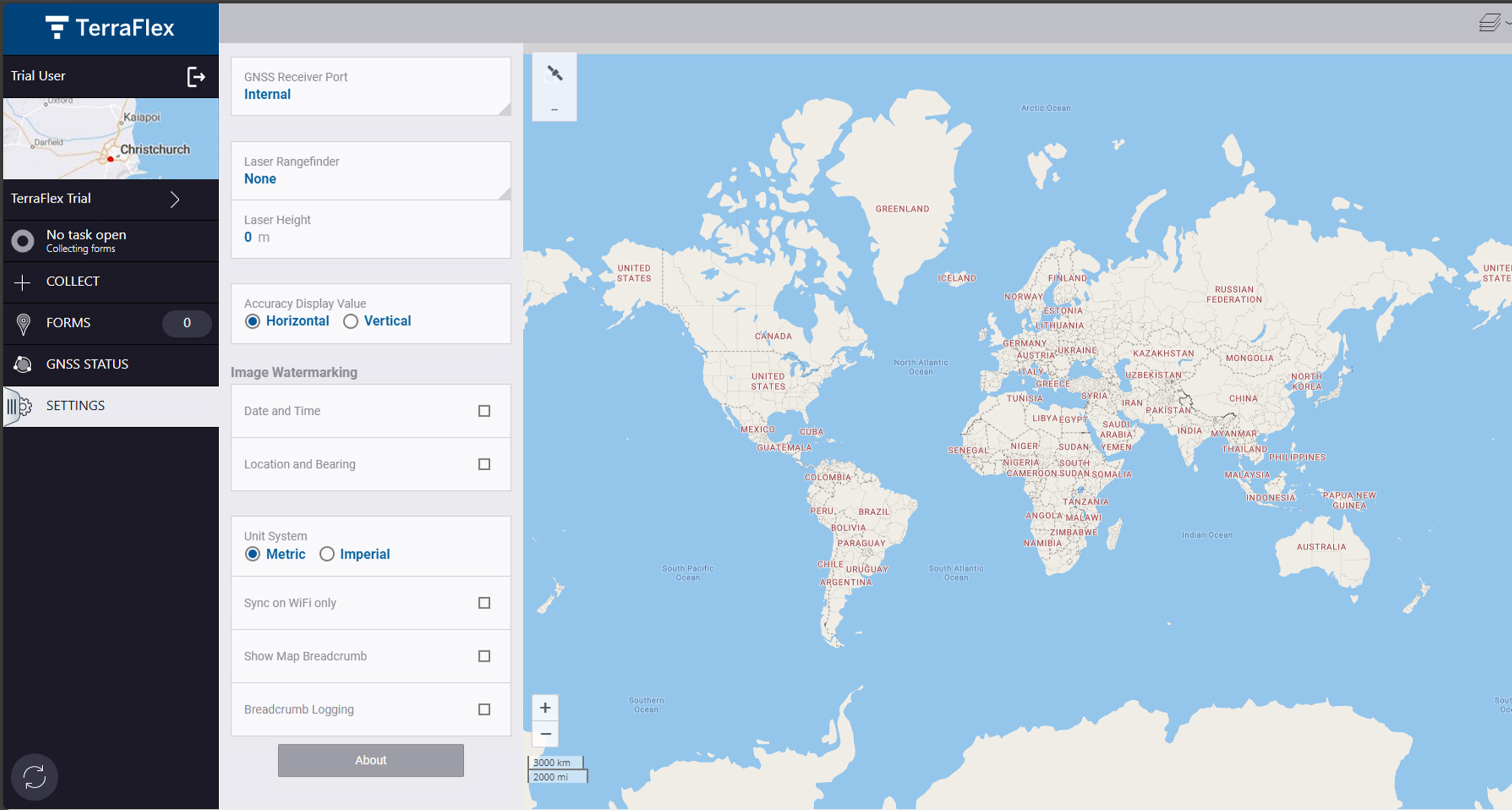The width and height of the screenshot is (1512, 810).
Task: Enable the Date and Time watermark checkbox
Action: point(484,411)
